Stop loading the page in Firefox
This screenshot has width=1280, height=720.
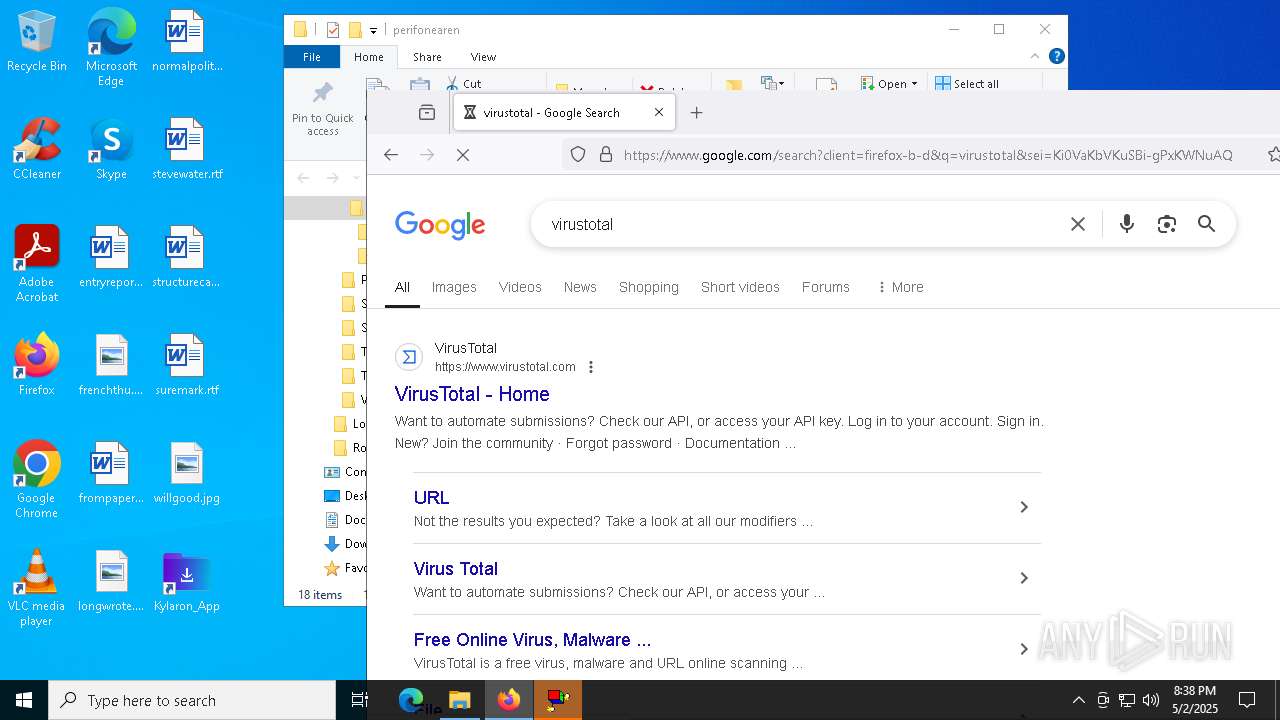463,155
